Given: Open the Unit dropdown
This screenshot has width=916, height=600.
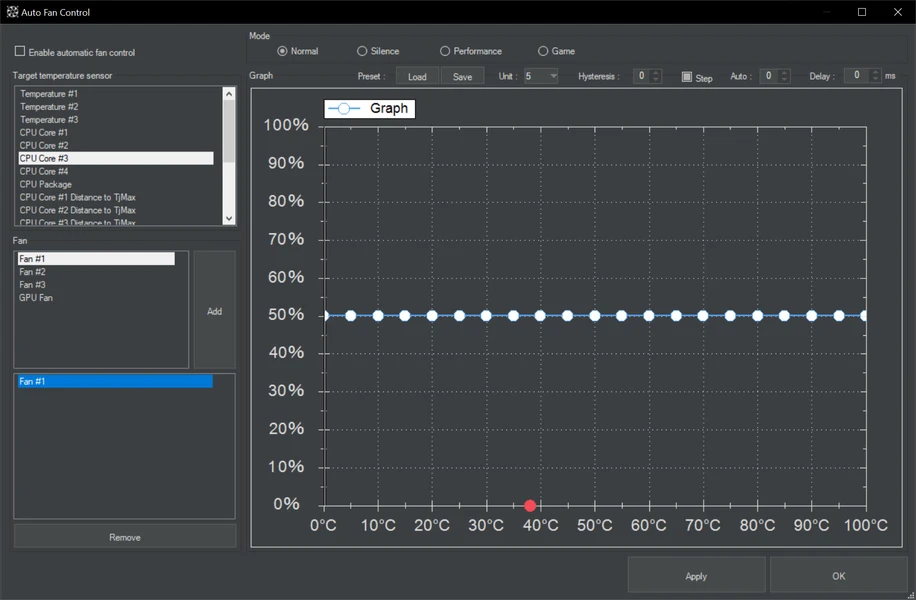Looking at the screenshot, I should [x=553, y=76].
